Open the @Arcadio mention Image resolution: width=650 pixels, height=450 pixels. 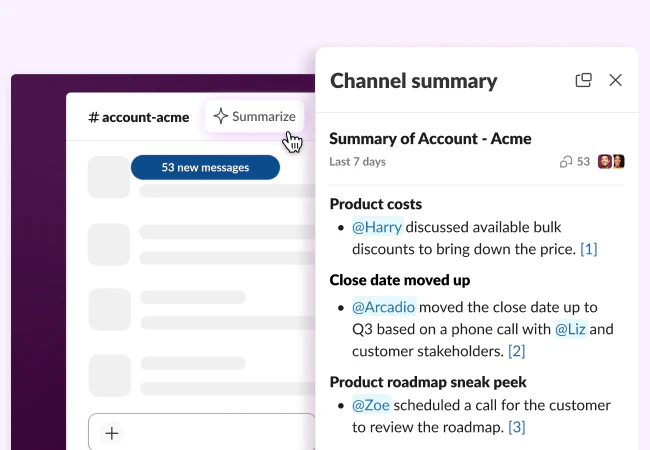coord(383,306)
